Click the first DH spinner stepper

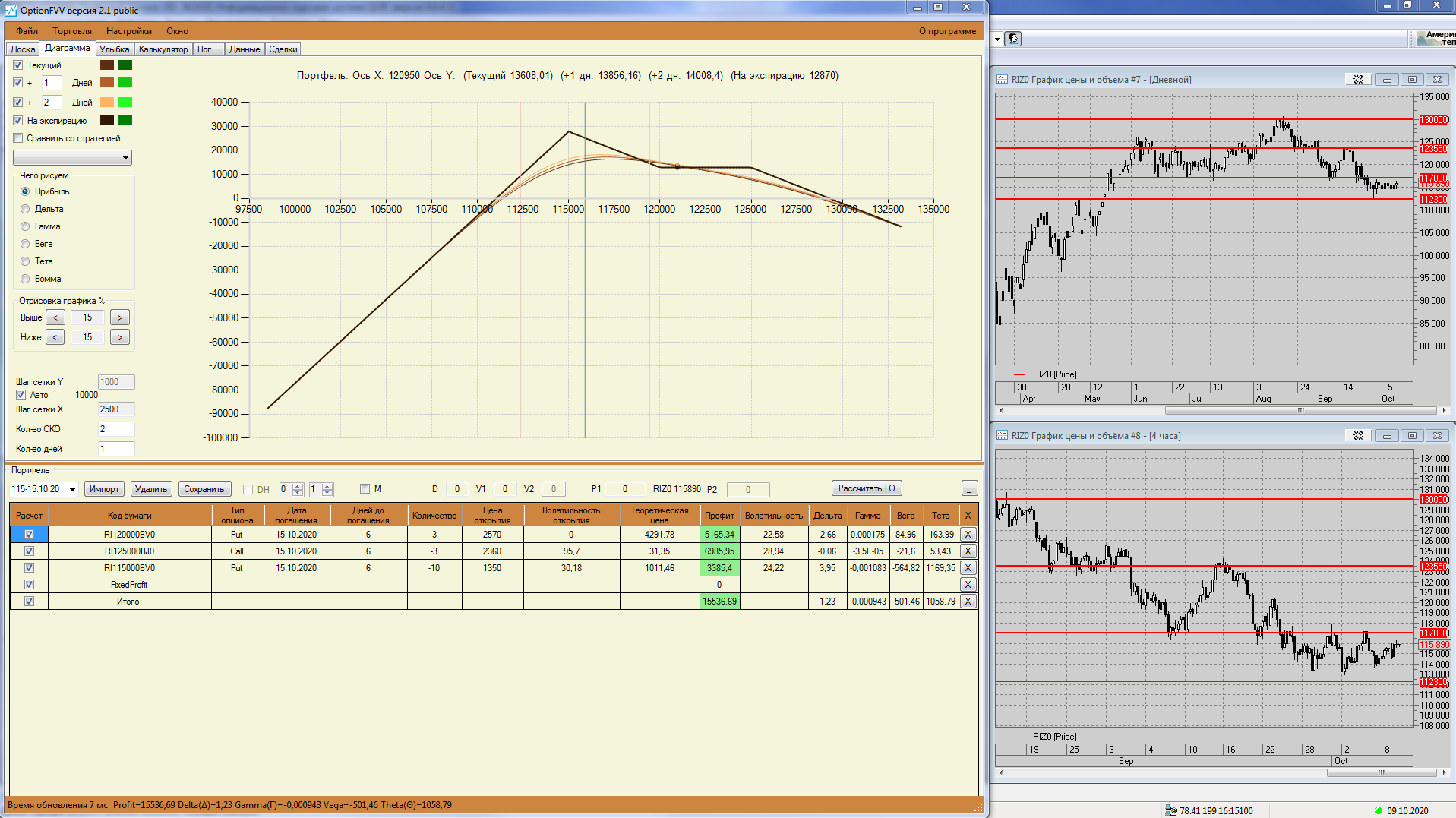pos(298,489)
